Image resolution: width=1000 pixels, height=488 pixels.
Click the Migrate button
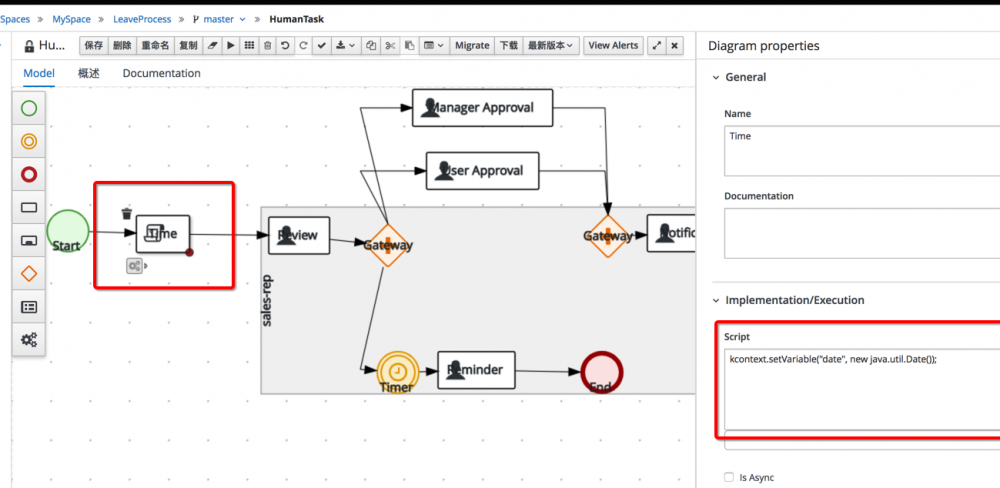[472, 46]
